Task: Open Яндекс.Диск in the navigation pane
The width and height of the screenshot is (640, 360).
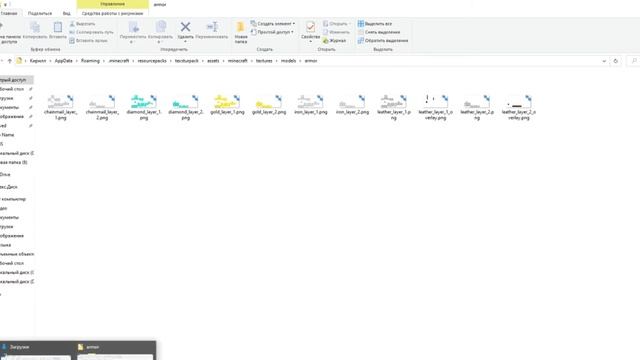Action: point(9,187)
